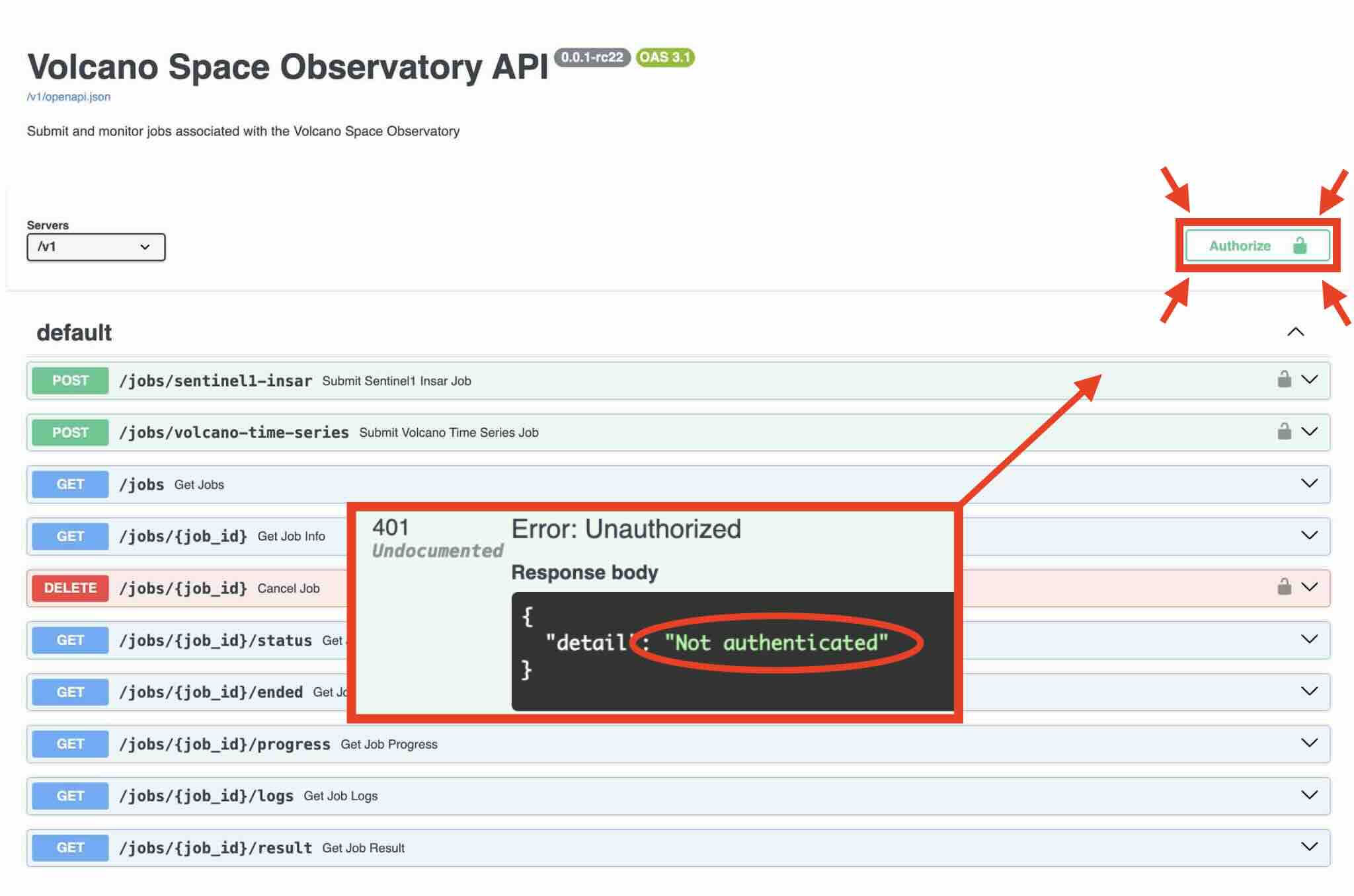
Task: Open the Servers /v1 dropdown
Action: click(x=96, y=247)
